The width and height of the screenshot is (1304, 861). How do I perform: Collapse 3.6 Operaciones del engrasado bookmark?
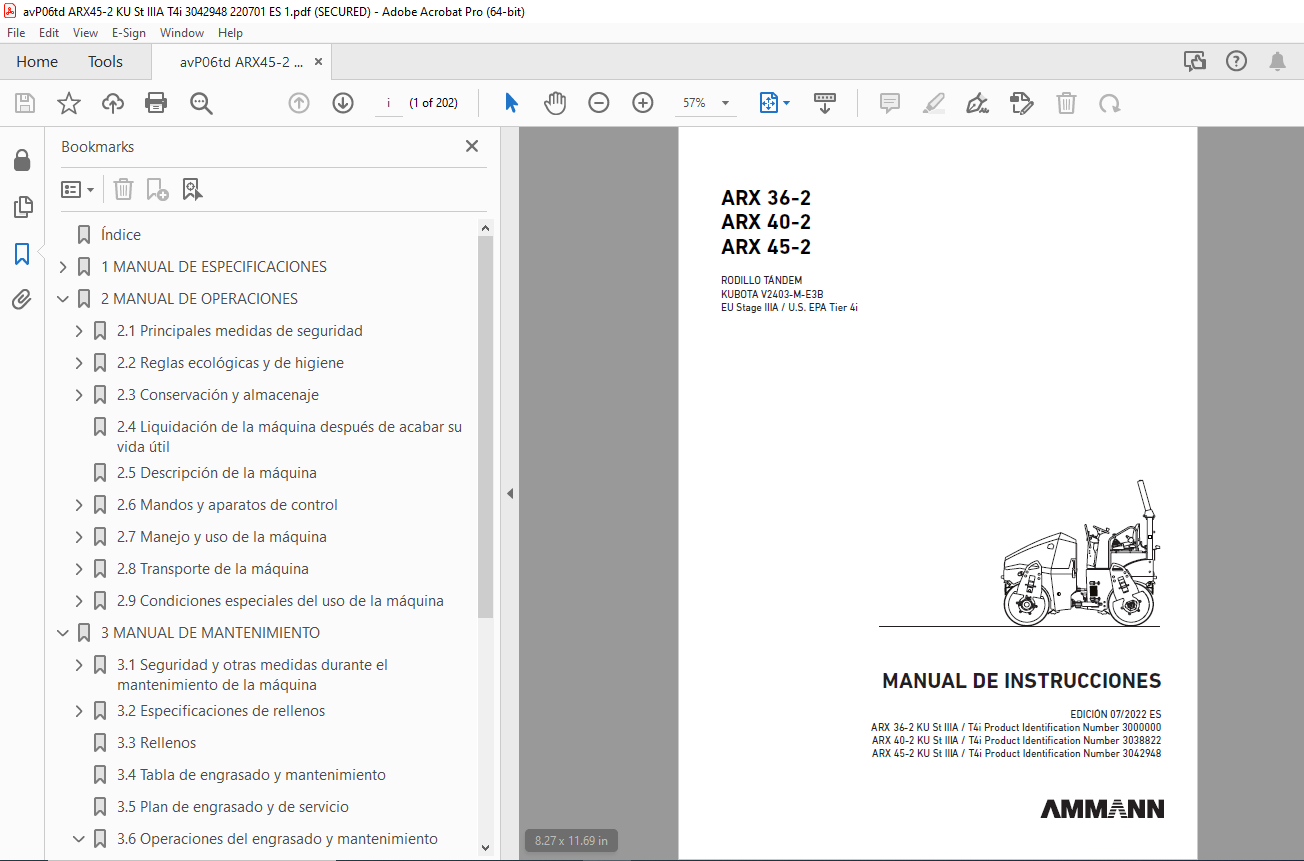click(79, 839)
